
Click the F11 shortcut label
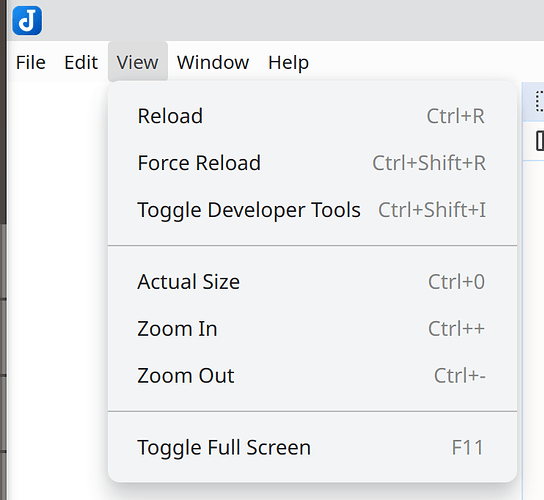coord(467,447)
